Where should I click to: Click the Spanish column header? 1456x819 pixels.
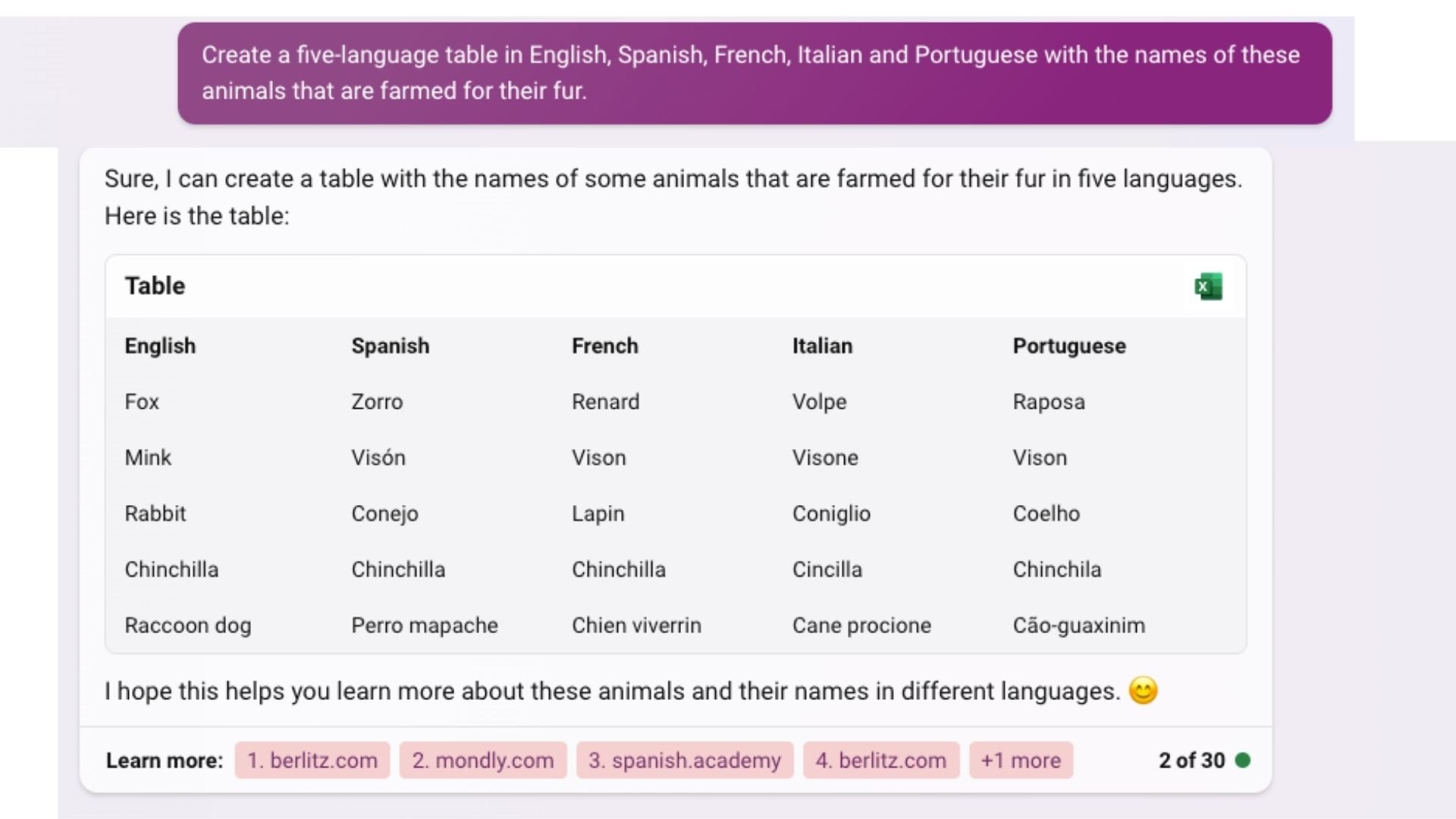click(x=391, y=346)
